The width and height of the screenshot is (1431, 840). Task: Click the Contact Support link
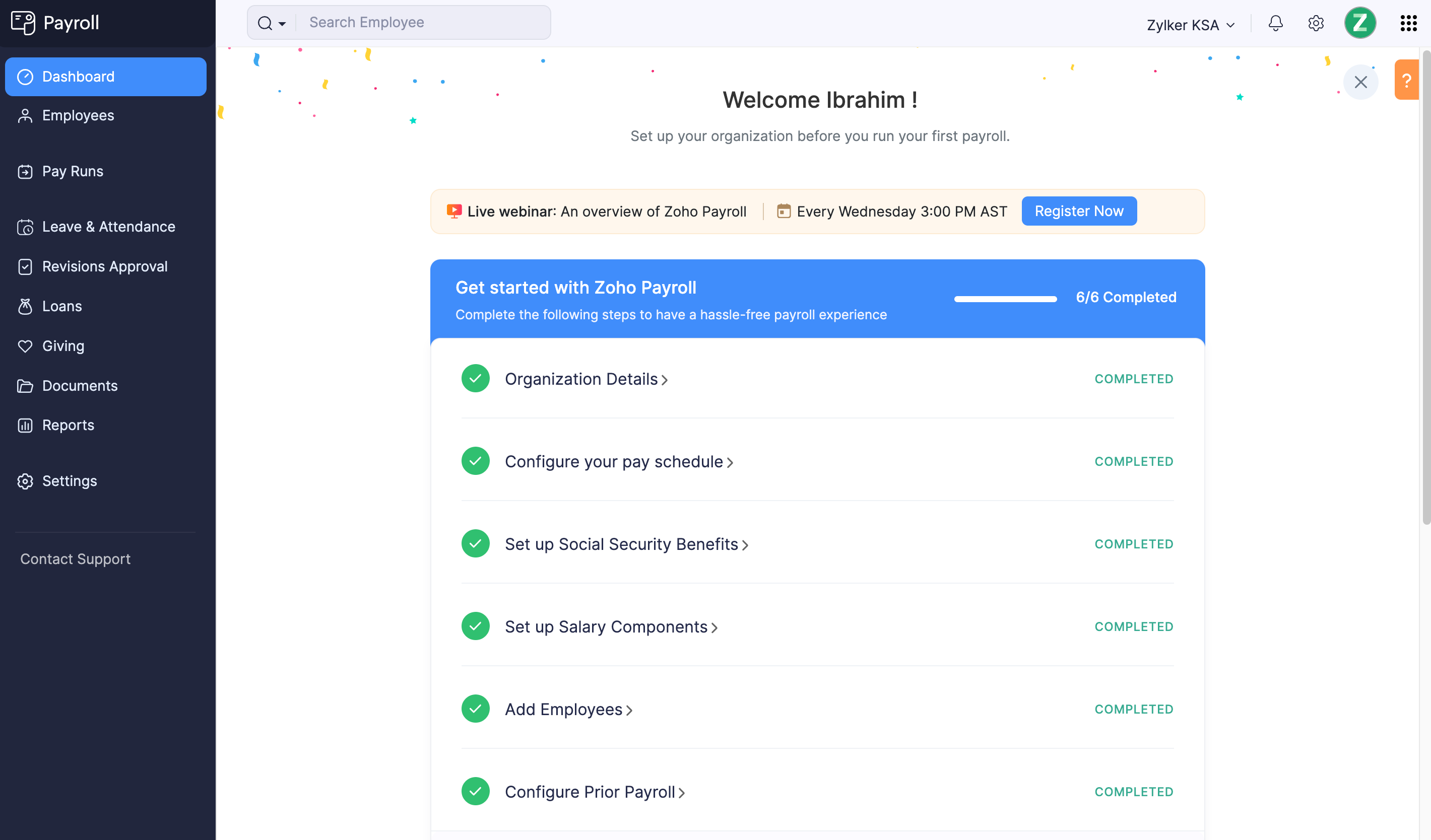point(75,558)
